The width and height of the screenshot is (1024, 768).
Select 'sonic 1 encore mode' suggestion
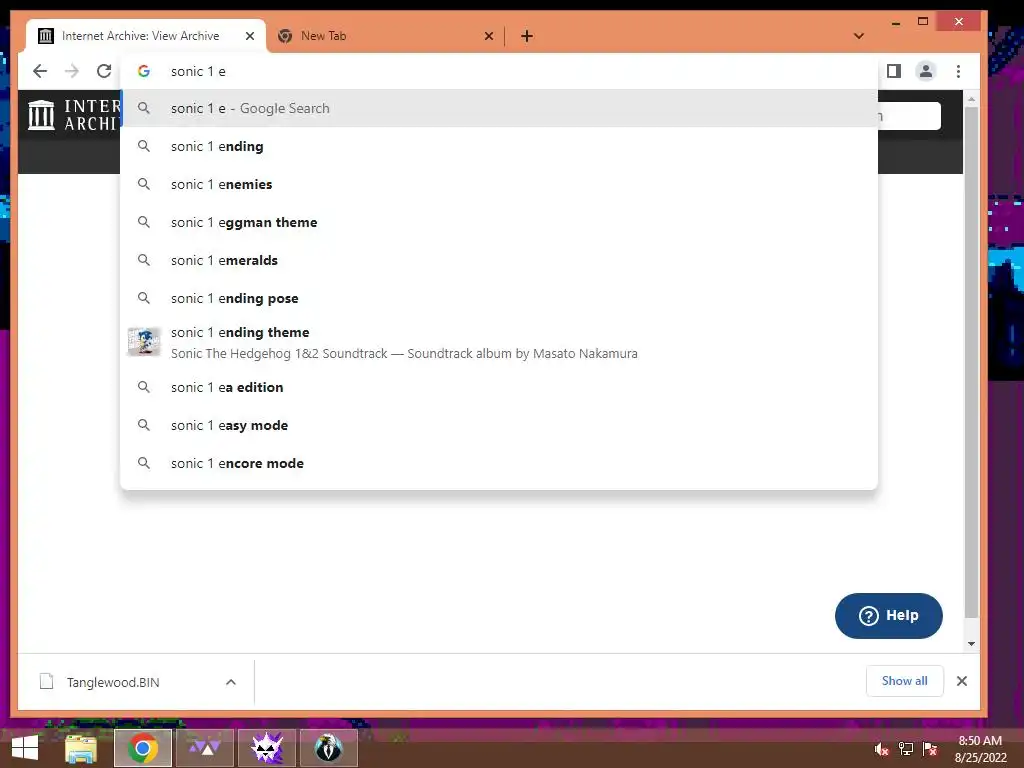click(499, 463)
